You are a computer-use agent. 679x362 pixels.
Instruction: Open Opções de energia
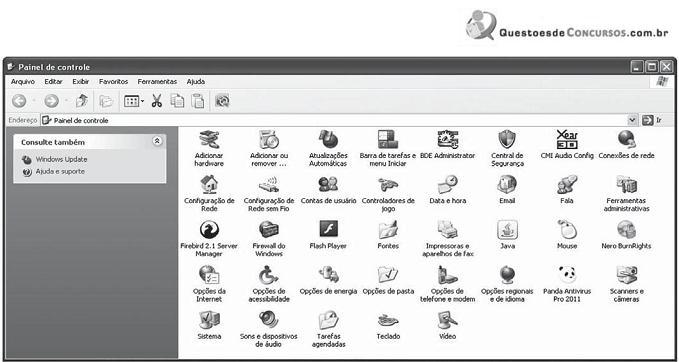pyautogui.click(x=328, y=275)
